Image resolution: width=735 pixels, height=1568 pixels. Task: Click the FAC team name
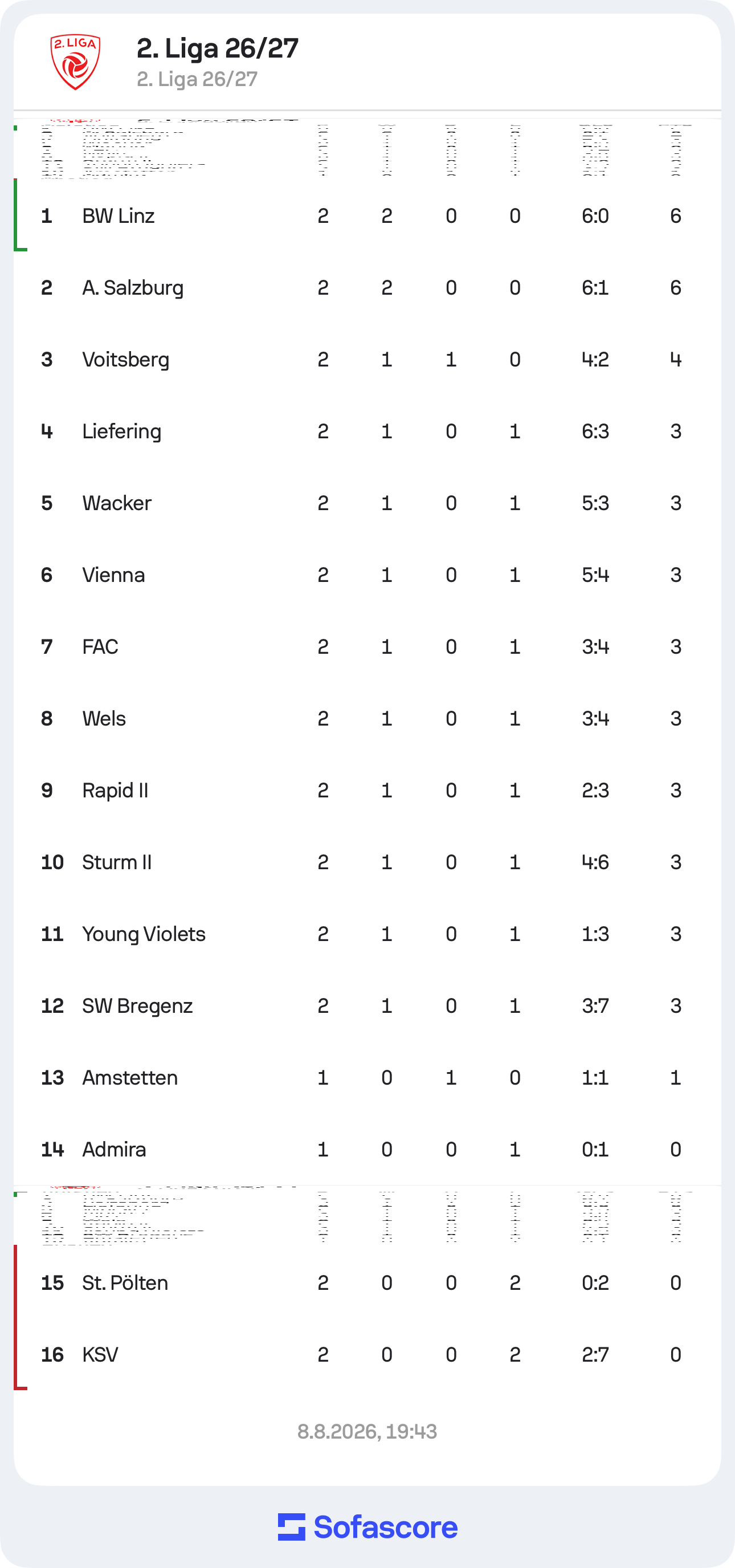pos(100,646)
